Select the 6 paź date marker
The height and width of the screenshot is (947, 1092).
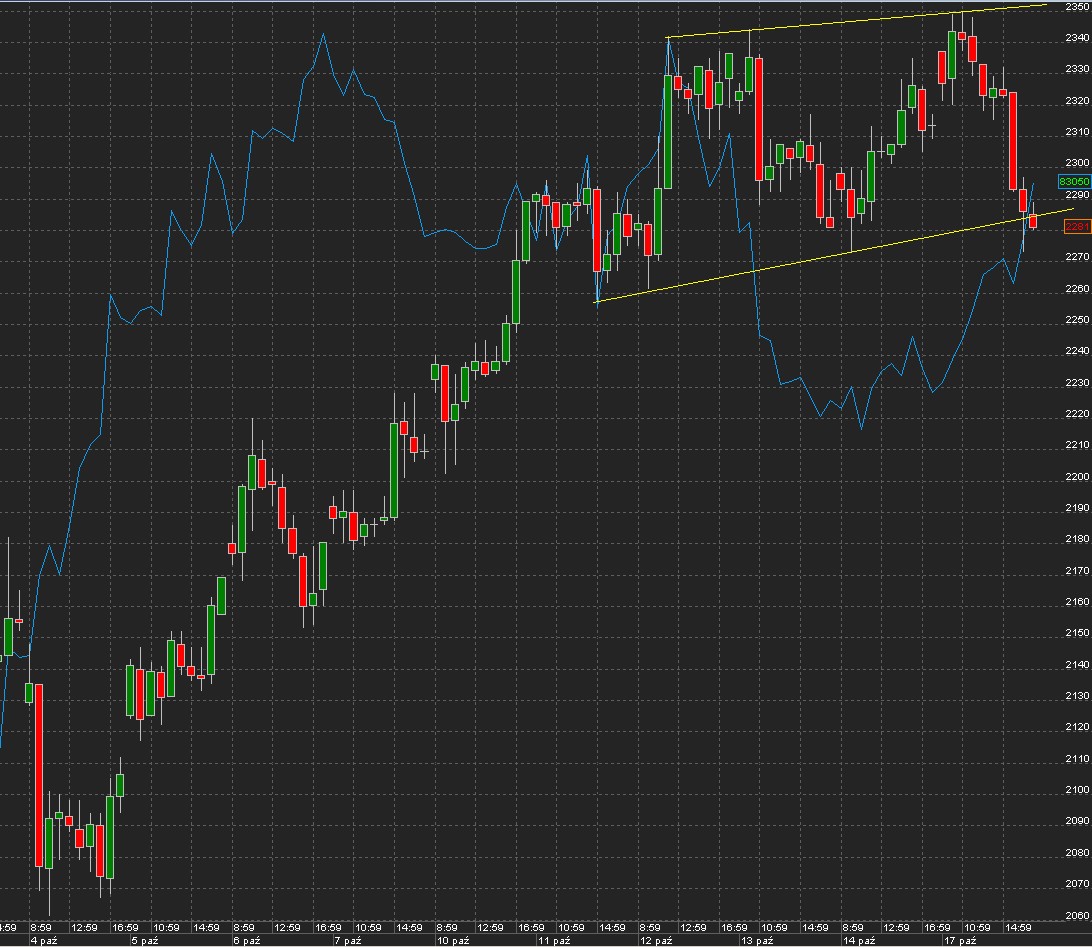247,941
